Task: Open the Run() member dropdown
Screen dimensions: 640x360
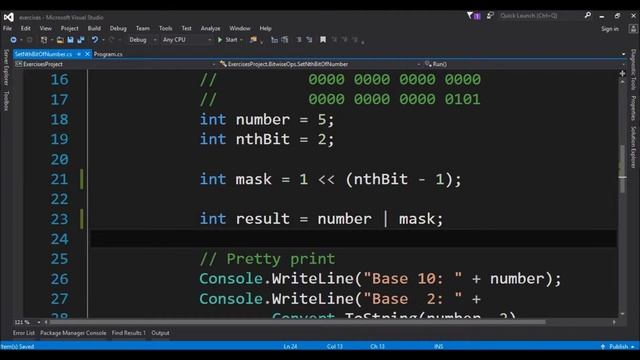Action: click(x=524, y=64)
